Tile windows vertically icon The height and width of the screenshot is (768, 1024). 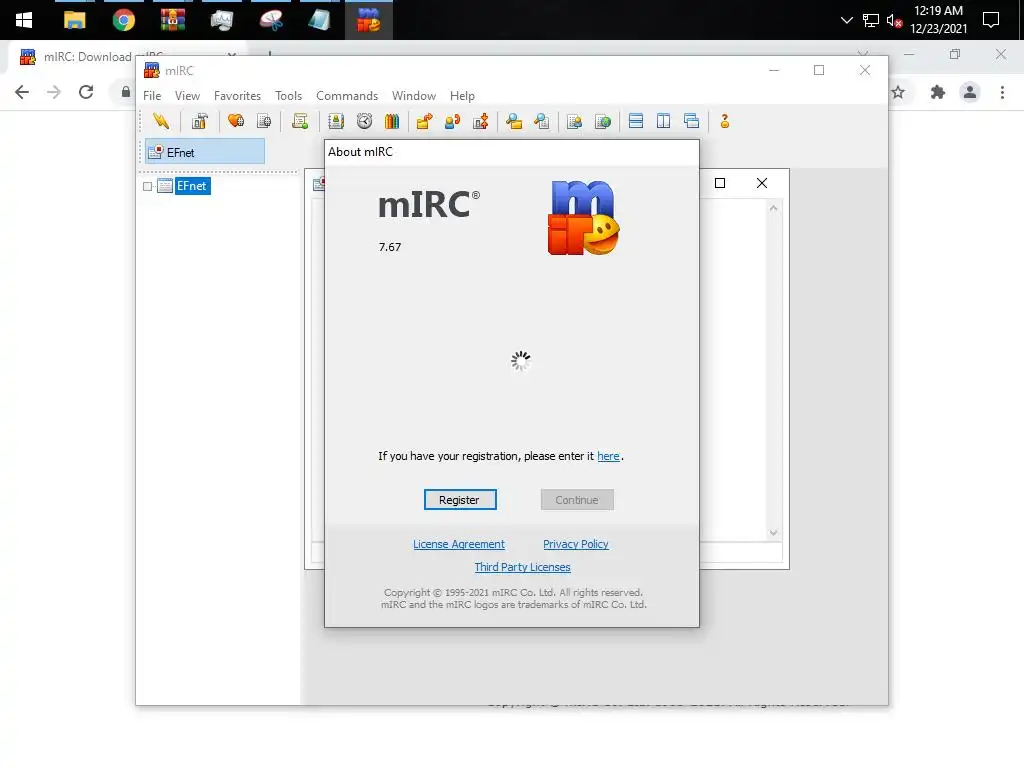tap(664, 121)
